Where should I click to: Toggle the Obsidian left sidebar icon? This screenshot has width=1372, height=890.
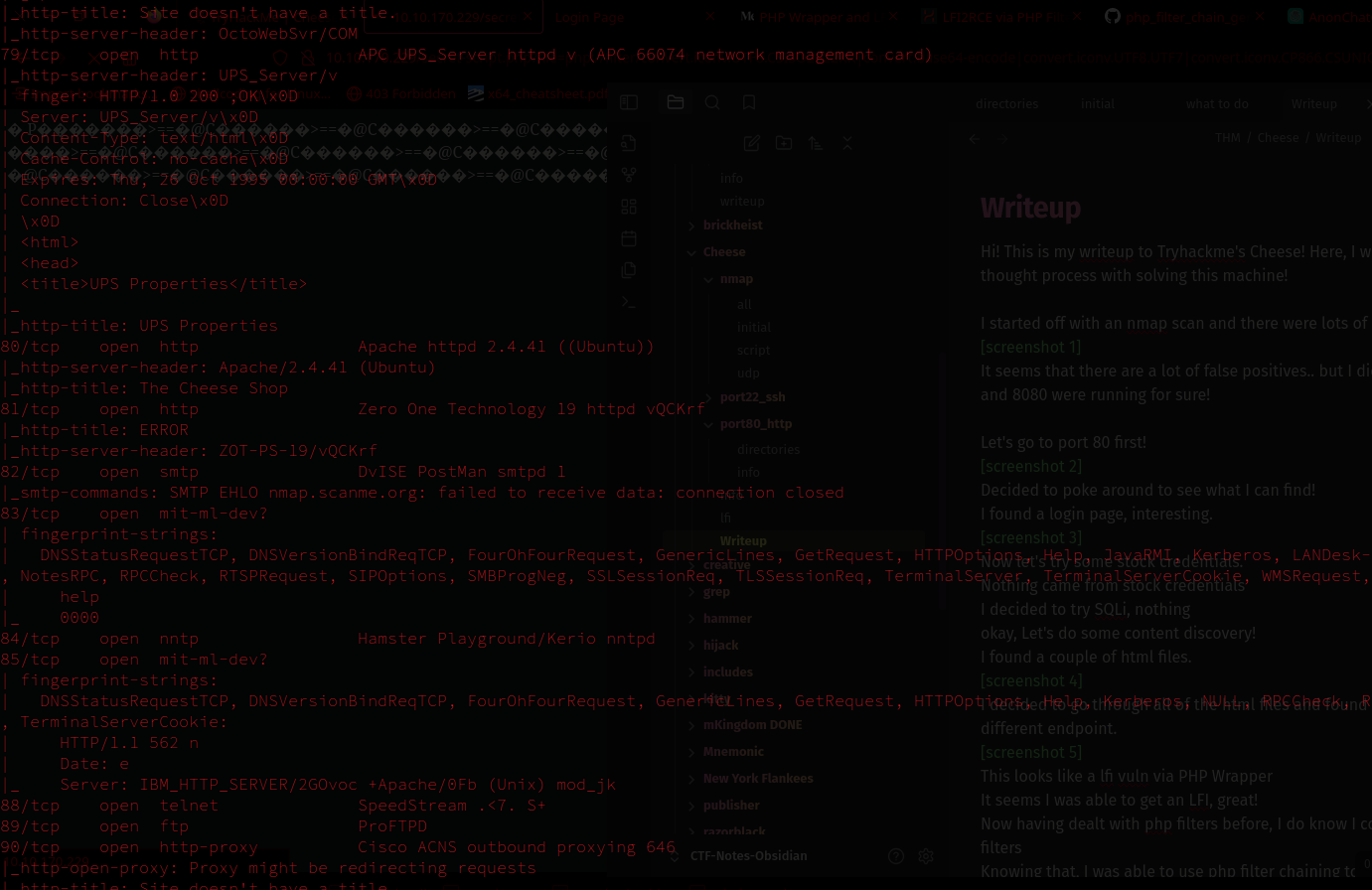coord(629,102)
